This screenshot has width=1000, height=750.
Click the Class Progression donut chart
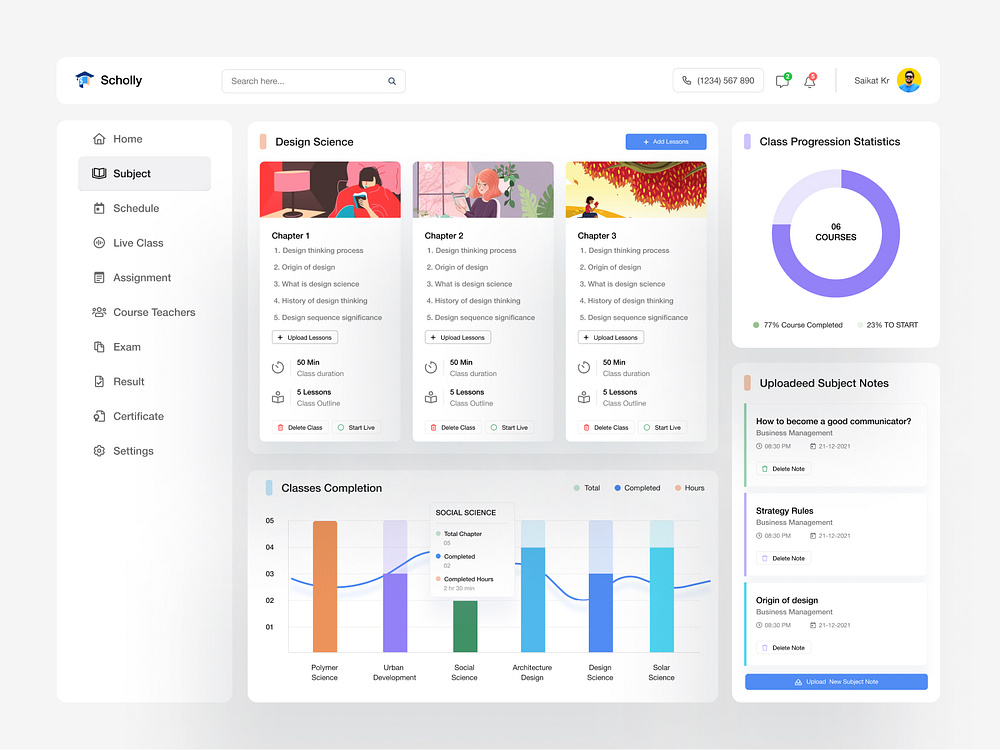click(x=835, y=234)
